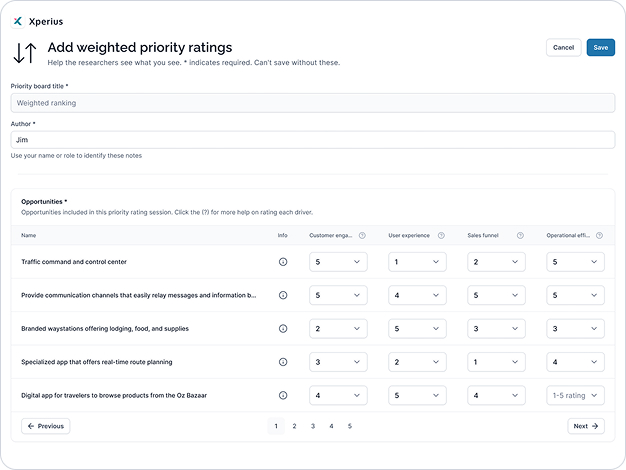The image size is (626, 470).
Task: Go to page 2 of opportunities
Action: 294,426
